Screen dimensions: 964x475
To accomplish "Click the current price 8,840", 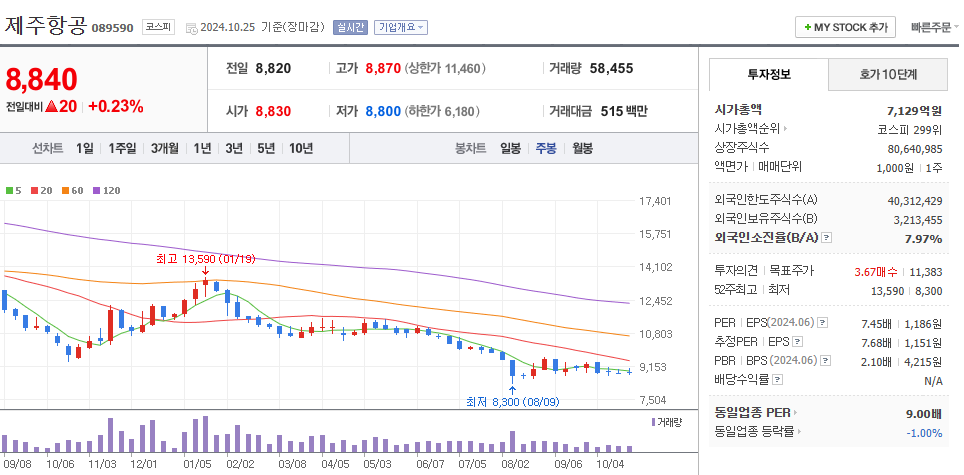I will coord(42,79).
